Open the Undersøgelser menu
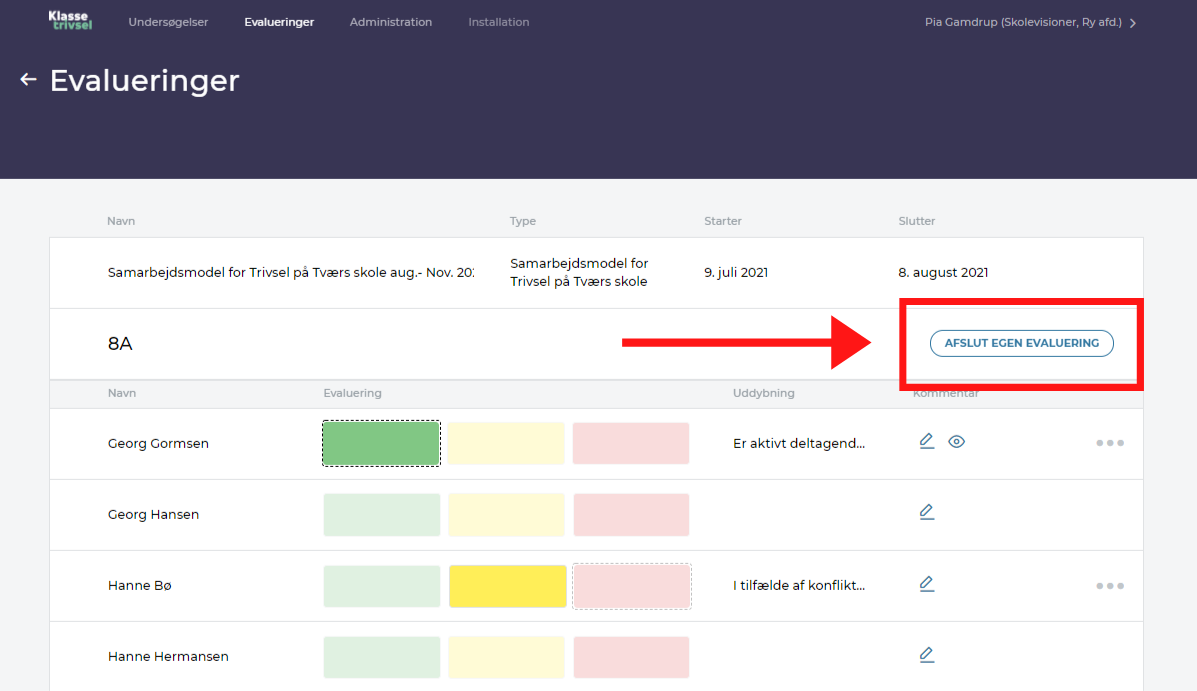The width and height of the screenshot is (1197, 691). [x=168, y=22]
